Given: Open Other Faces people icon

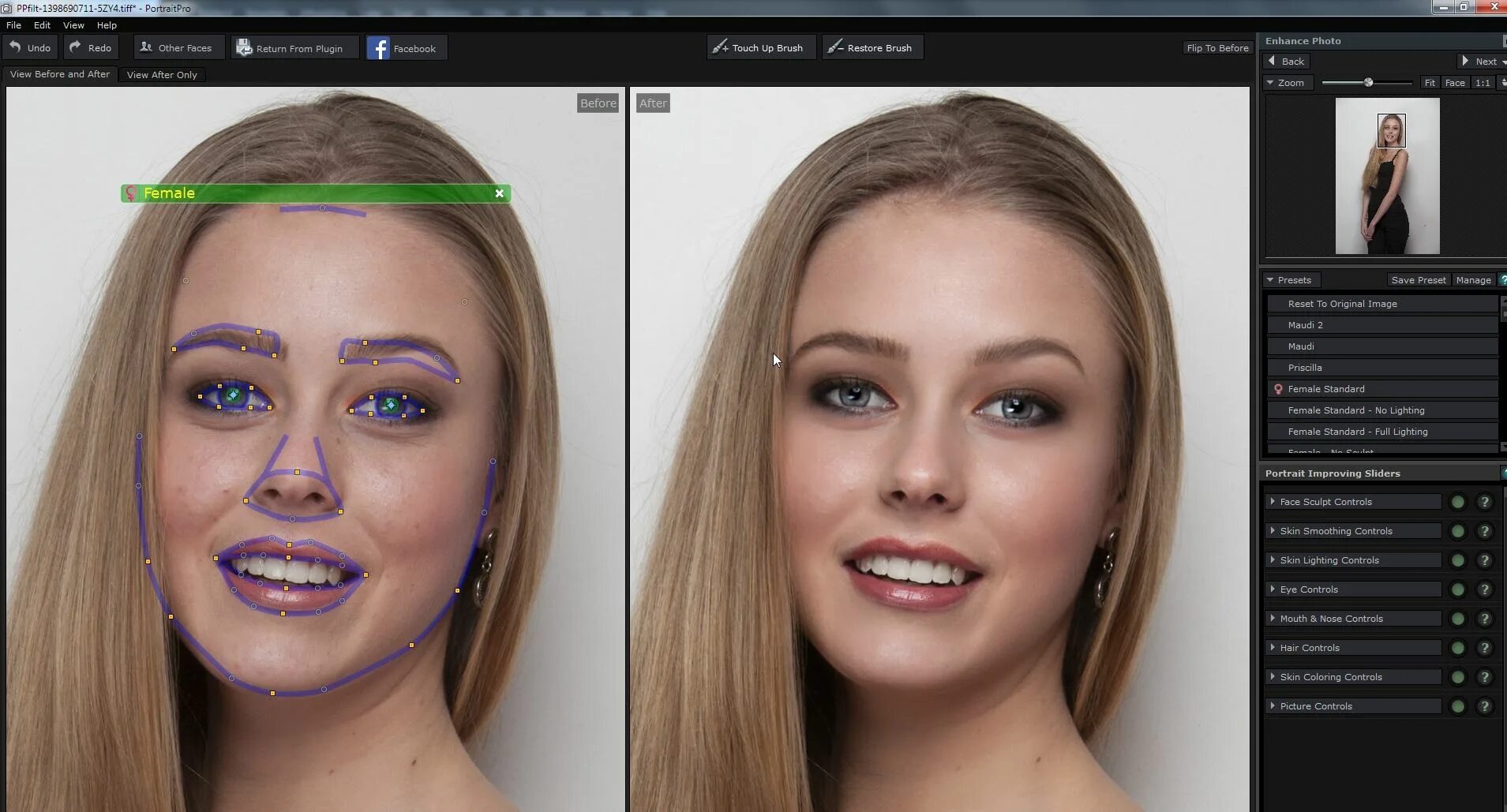Looking at the screenshot, I should click(x=146, y=47).
